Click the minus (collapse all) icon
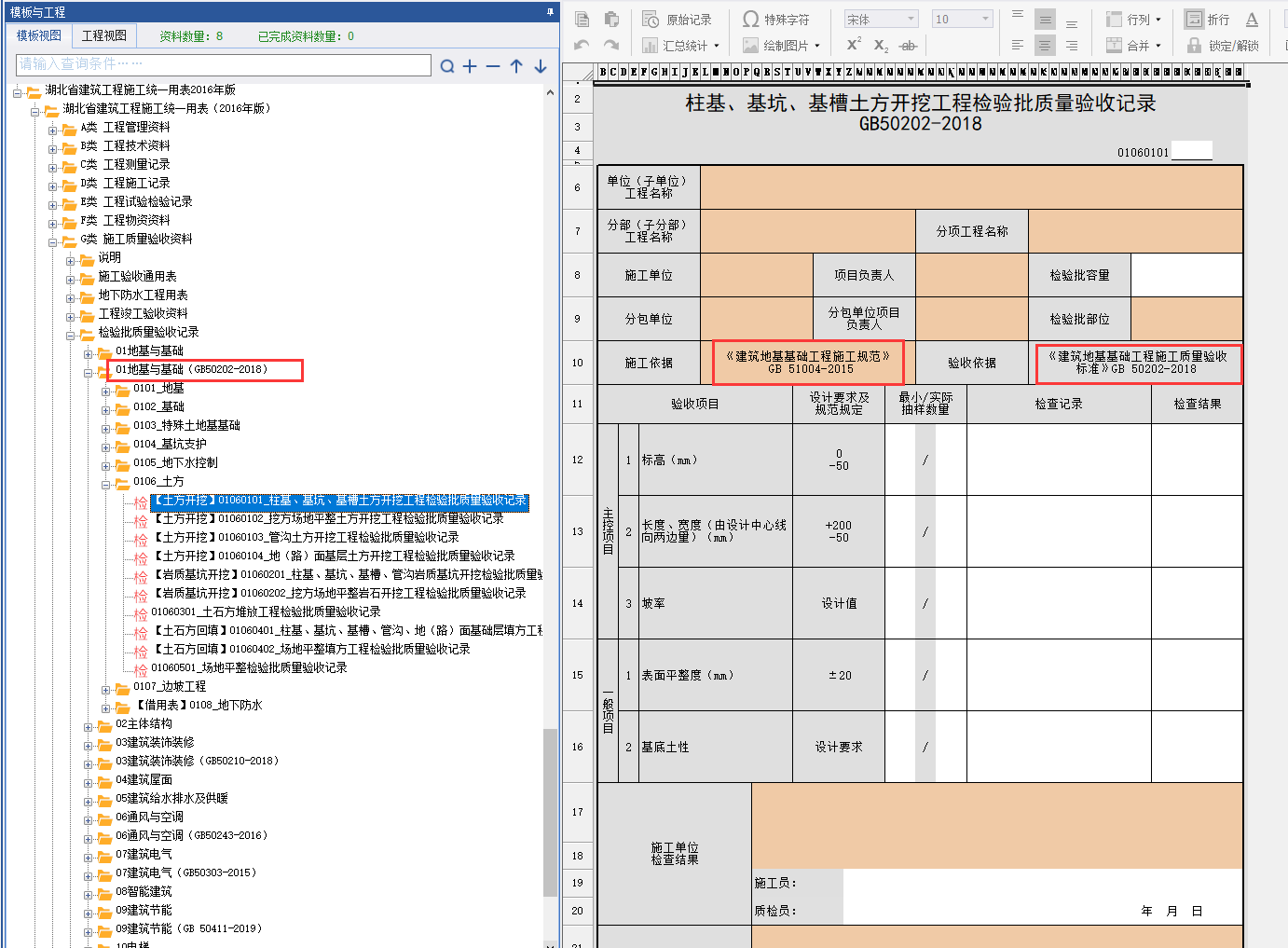The width and height of the screenshot is (1288, 948). tap(493, 66)
